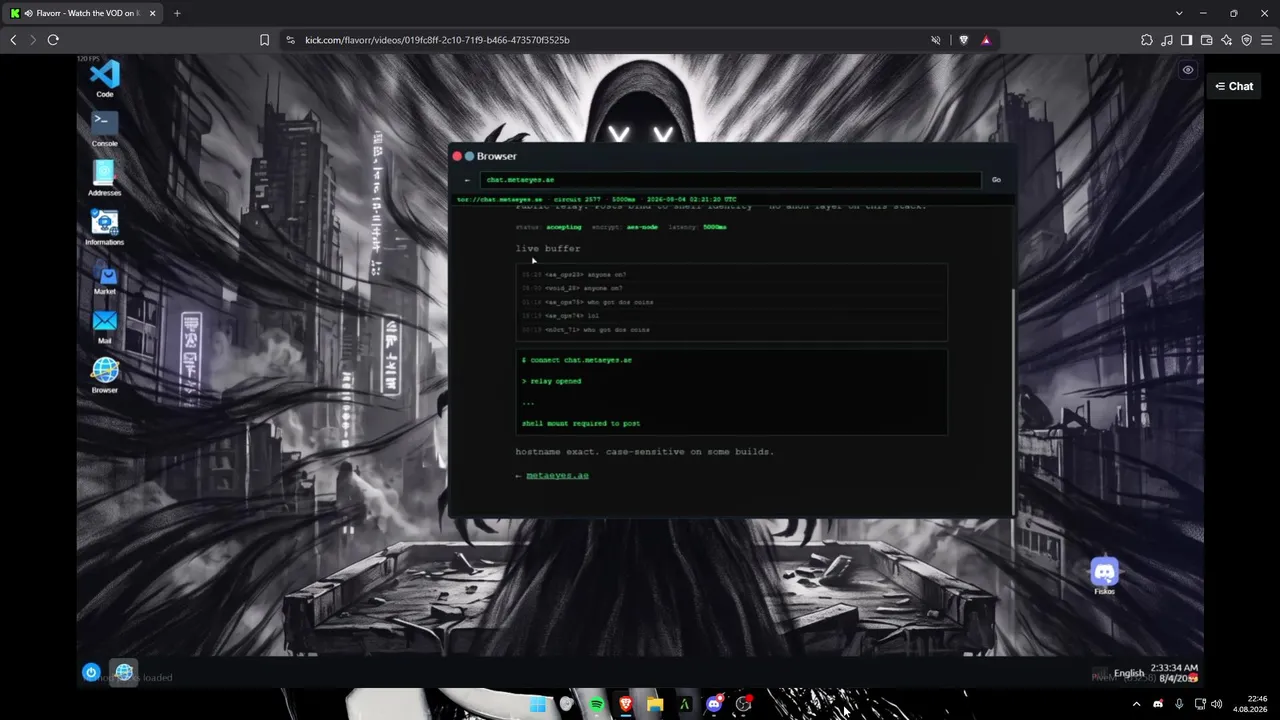Select the Flavorr Kick VOD tab
Screen dimensions: 1280x720
[82, 13]
